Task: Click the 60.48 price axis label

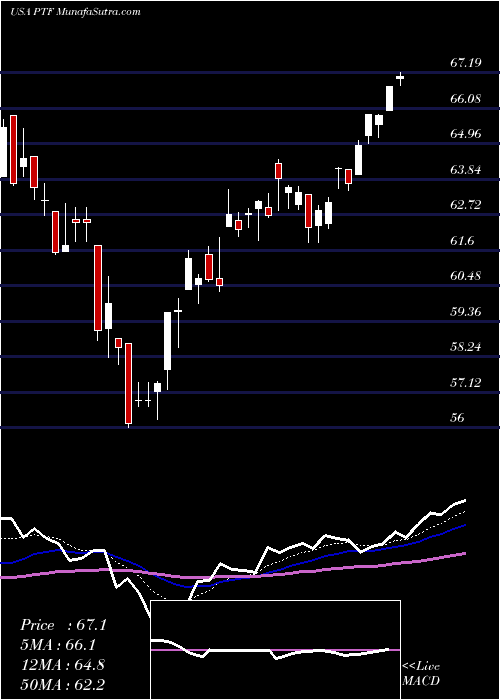Action: click(x=466, y=276)
